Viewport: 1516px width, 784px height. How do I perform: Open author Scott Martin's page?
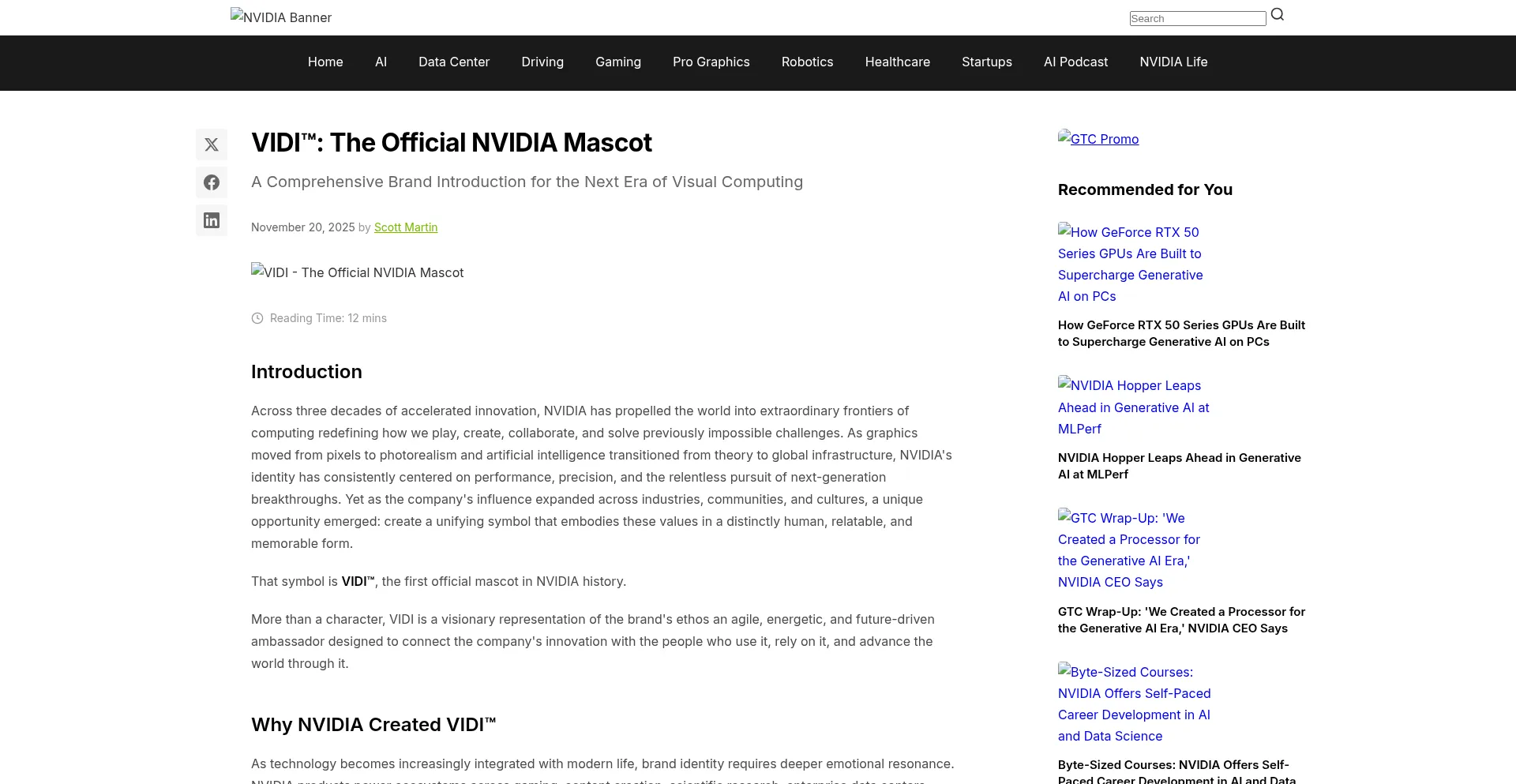coord(406,227)
